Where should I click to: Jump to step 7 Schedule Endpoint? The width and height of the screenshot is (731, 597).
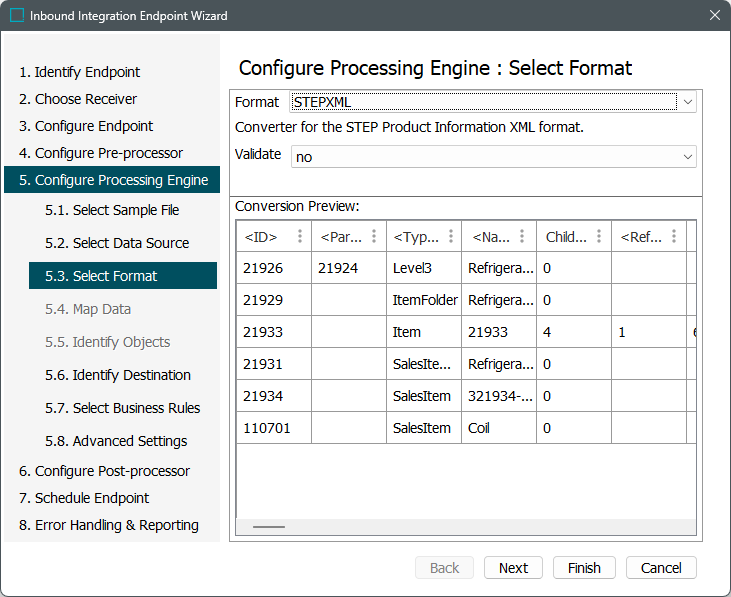(84, 498)
